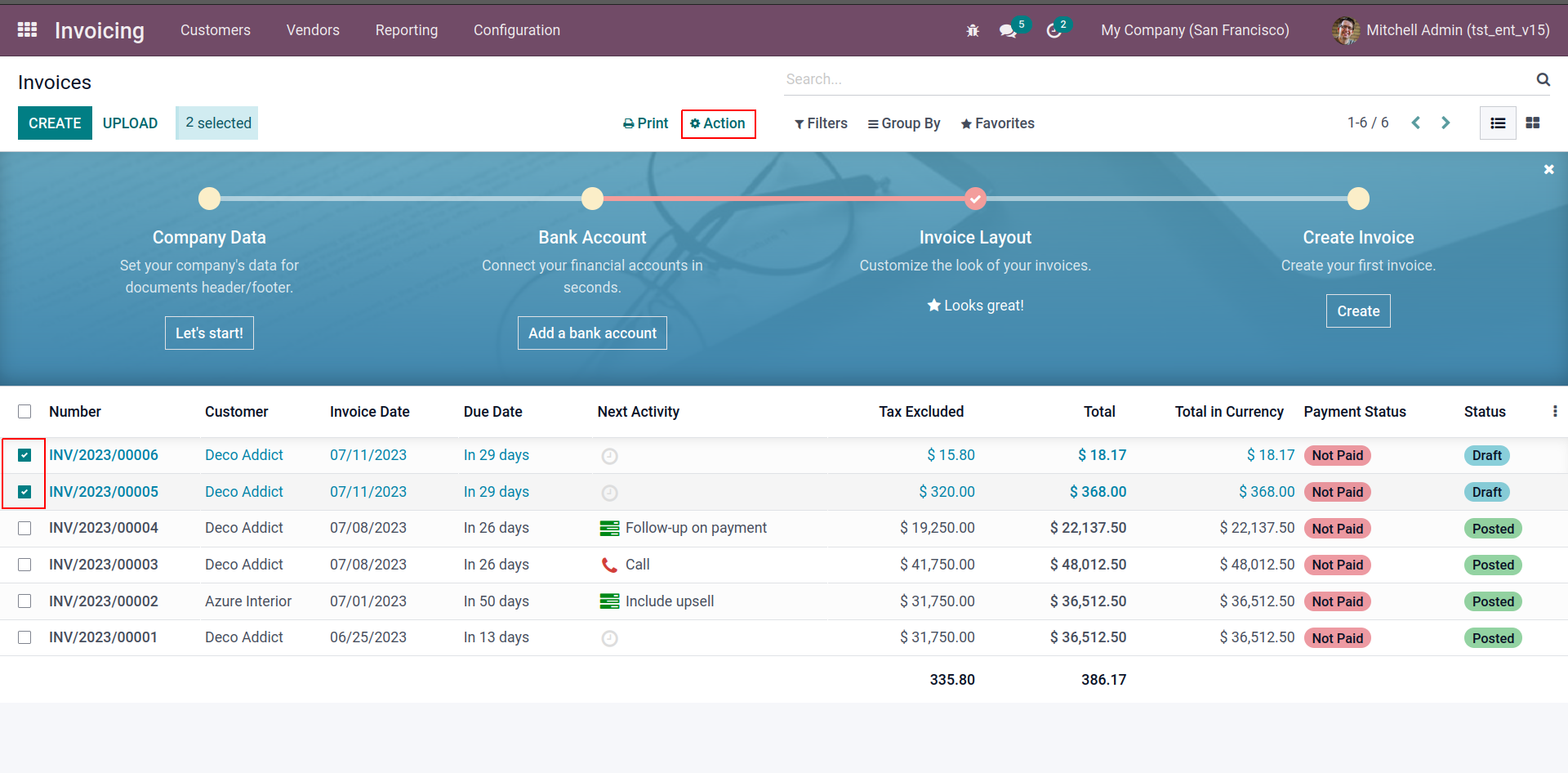Check the INV/2023/00003 row checkbox
Viewport: 1568px width, 773px height.
pyautogui.click(x=24, y=565)
